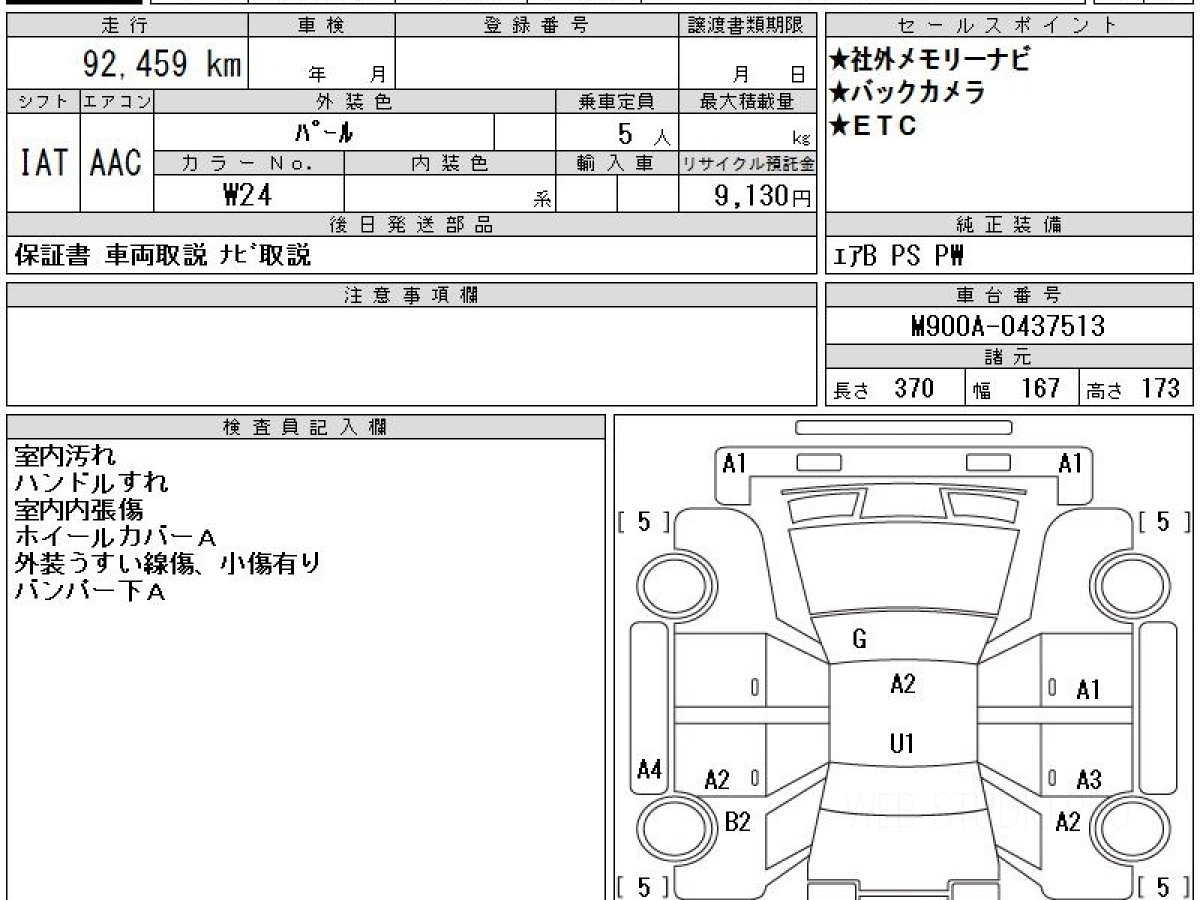Click the 登録番号 header cell
The height and width of the screenshot is (900, 1200).
tap(537, 26)
